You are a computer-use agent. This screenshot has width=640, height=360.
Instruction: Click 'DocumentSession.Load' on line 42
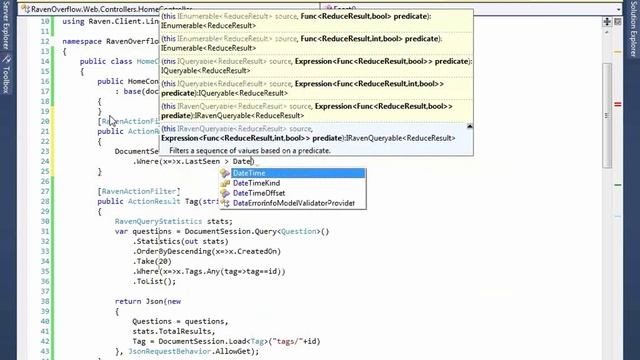pyautogui.click(x=202, y=341)
